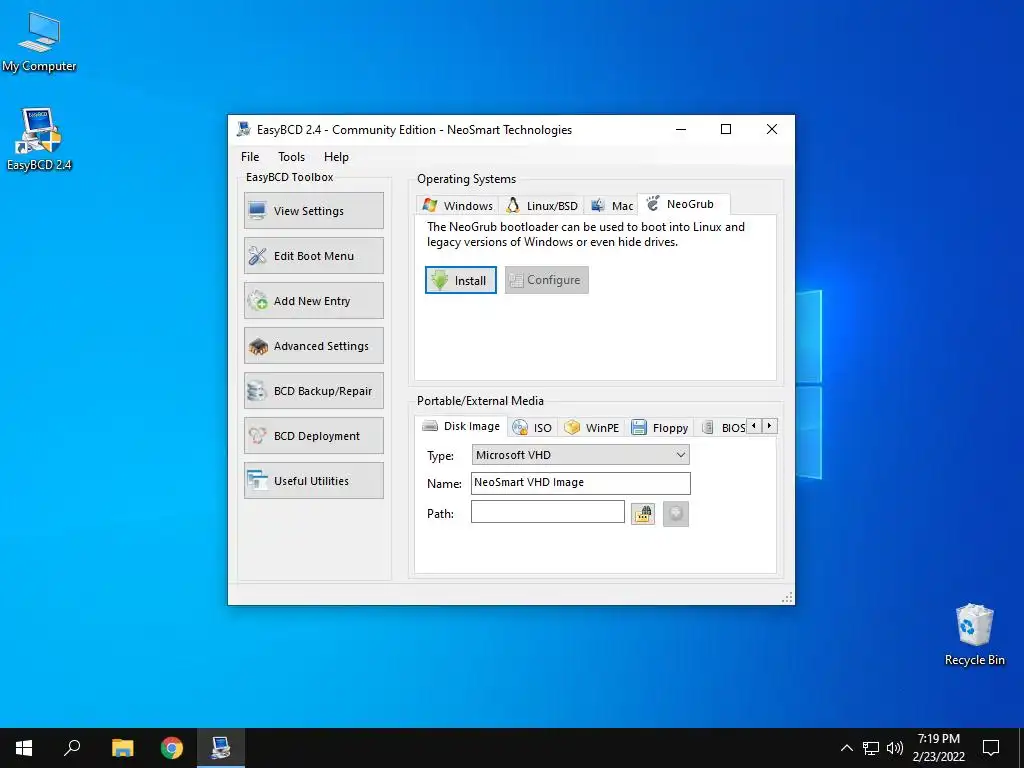
Task: Open volume control tray icon
Action: click(x=895, y=748)
